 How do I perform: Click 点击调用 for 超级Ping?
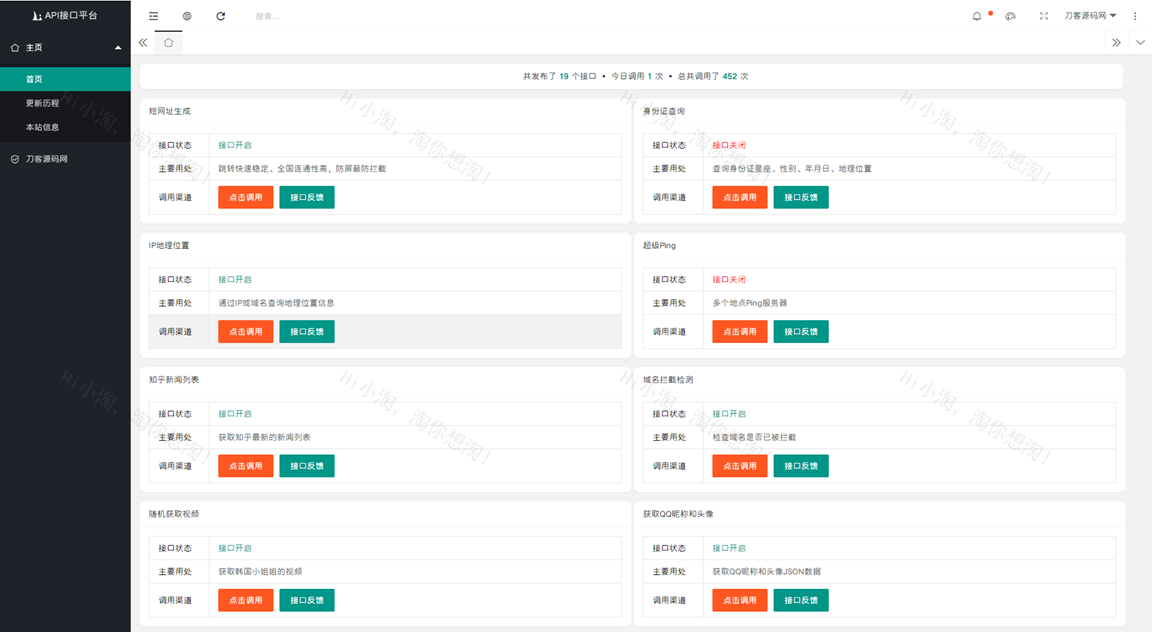(740, 331)
